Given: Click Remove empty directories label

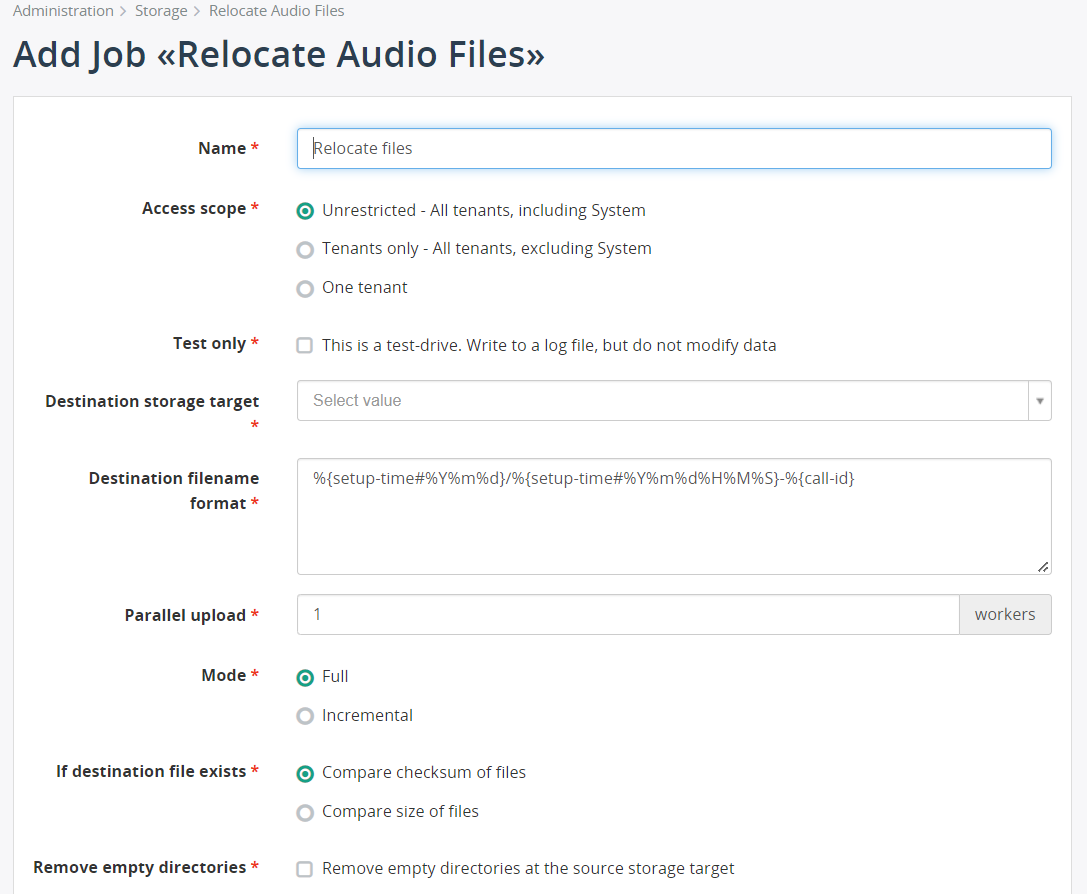Looking at the screenshot, I should coord(139,868).
